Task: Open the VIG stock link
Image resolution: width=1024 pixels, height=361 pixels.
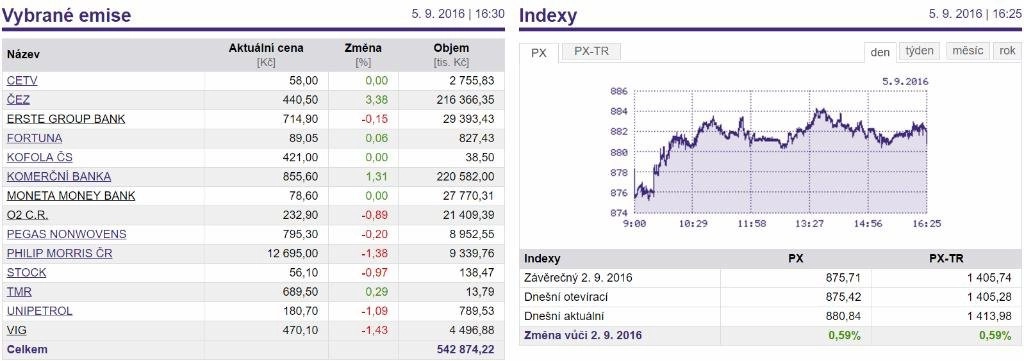Action: pos(17,330)
